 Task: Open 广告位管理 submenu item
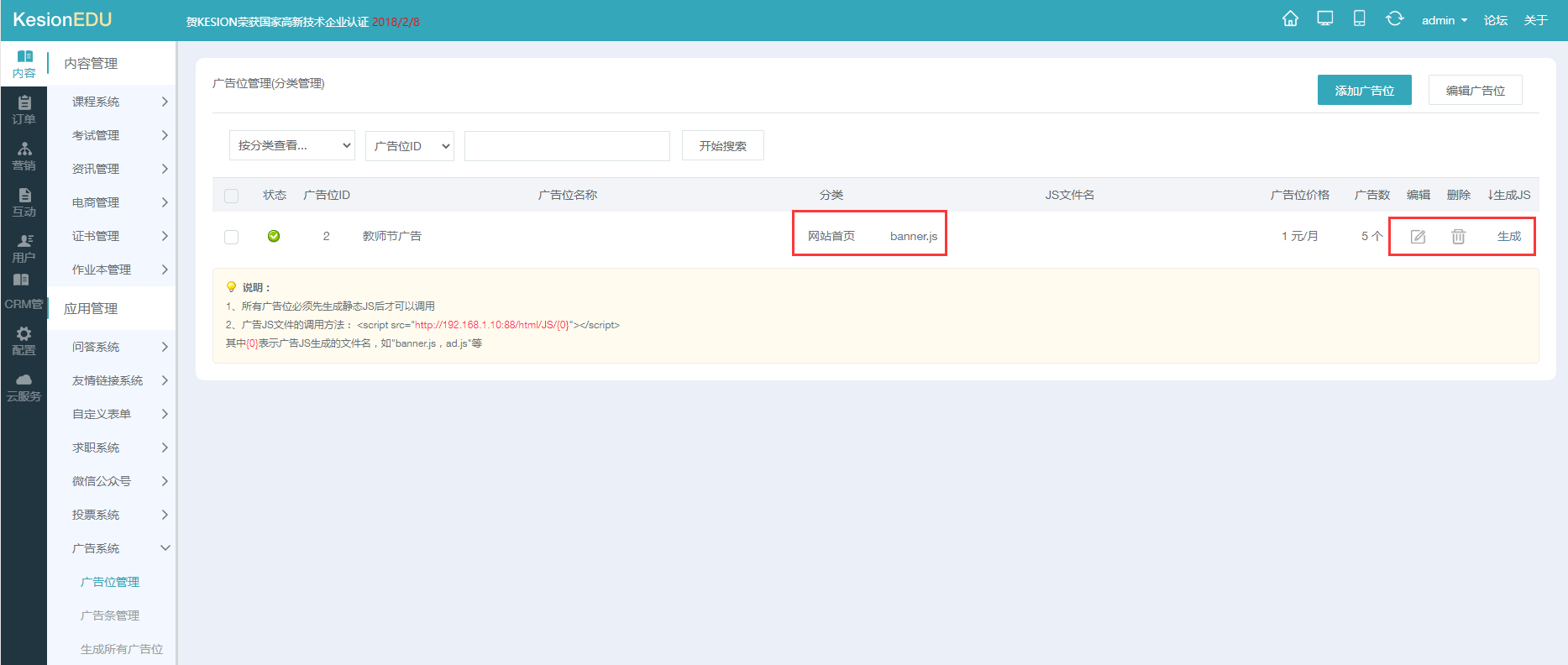click(x=110, y=582)
